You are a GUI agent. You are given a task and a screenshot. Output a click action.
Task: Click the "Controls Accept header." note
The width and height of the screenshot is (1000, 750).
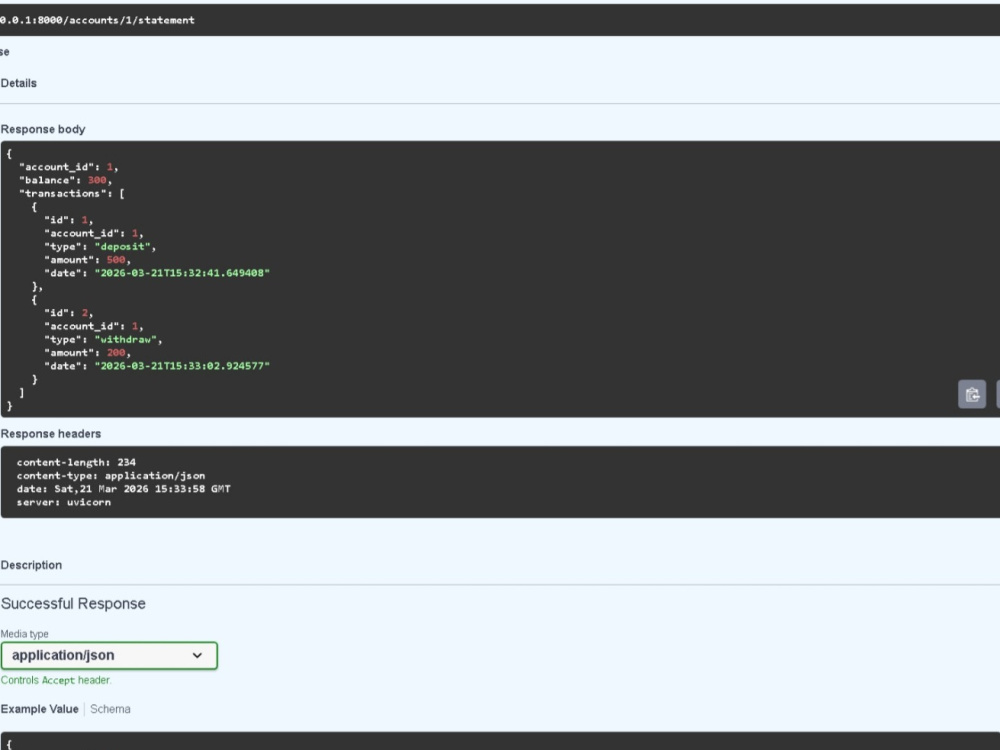tap(56, 680)
